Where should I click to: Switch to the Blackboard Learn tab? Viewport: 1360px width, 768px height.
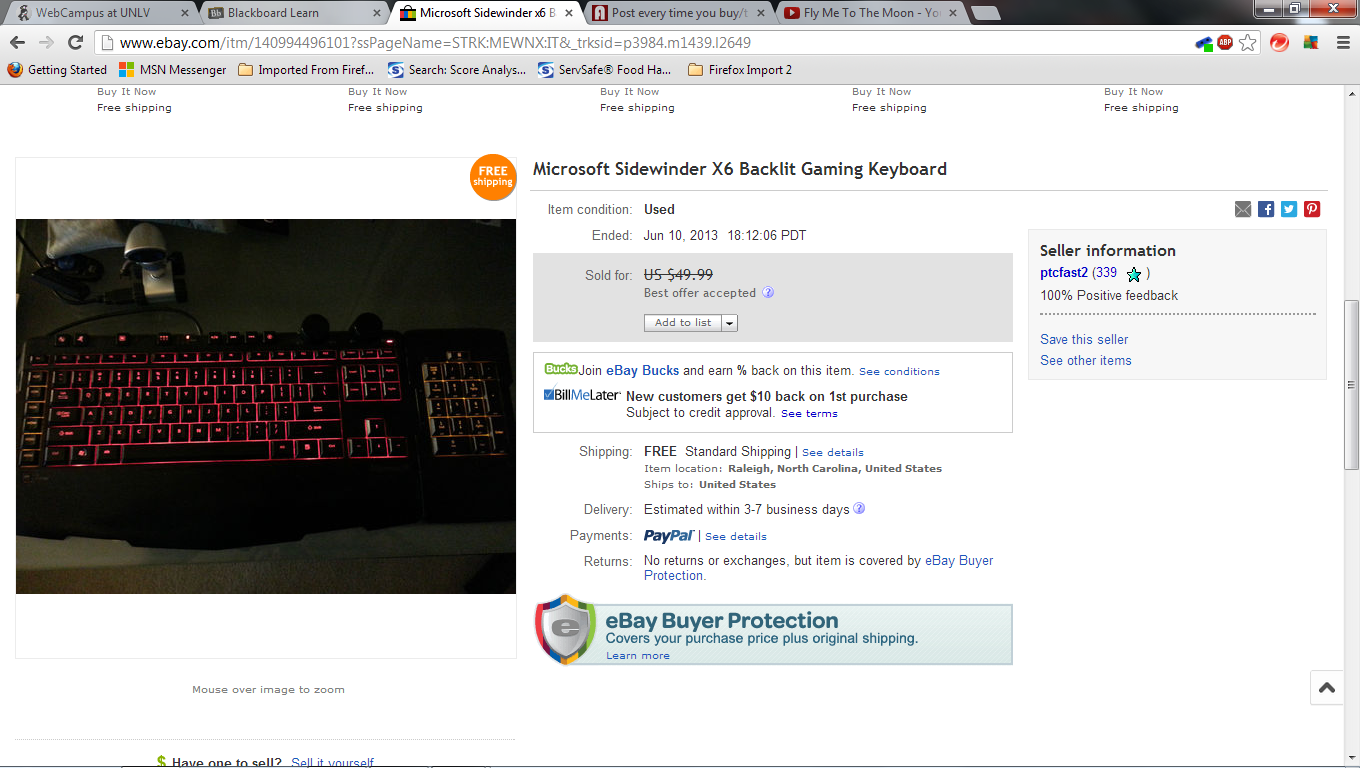tap(294, 13)
